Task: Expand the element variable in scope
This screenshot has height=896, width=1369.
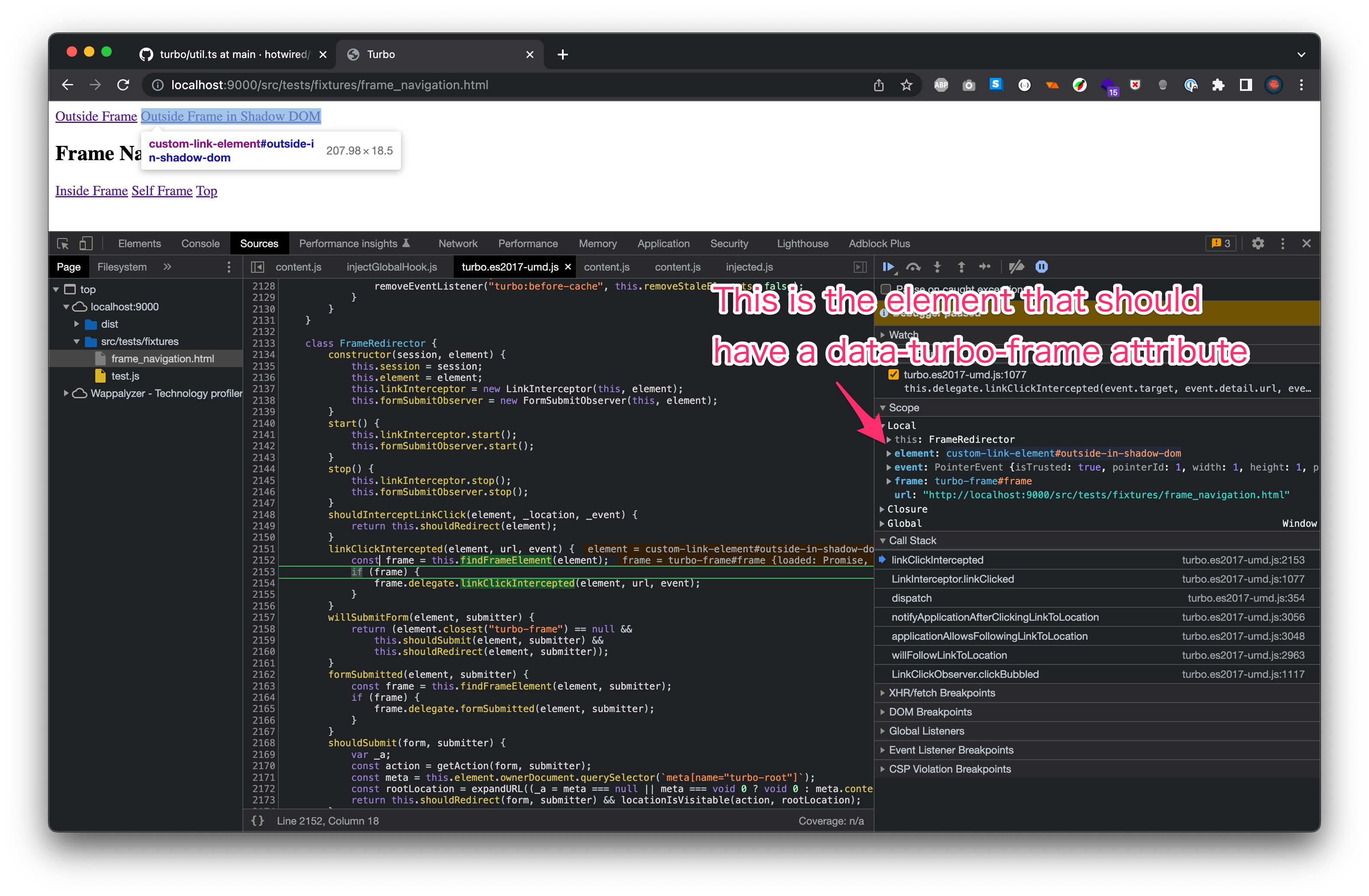Action: coord(889,453)
